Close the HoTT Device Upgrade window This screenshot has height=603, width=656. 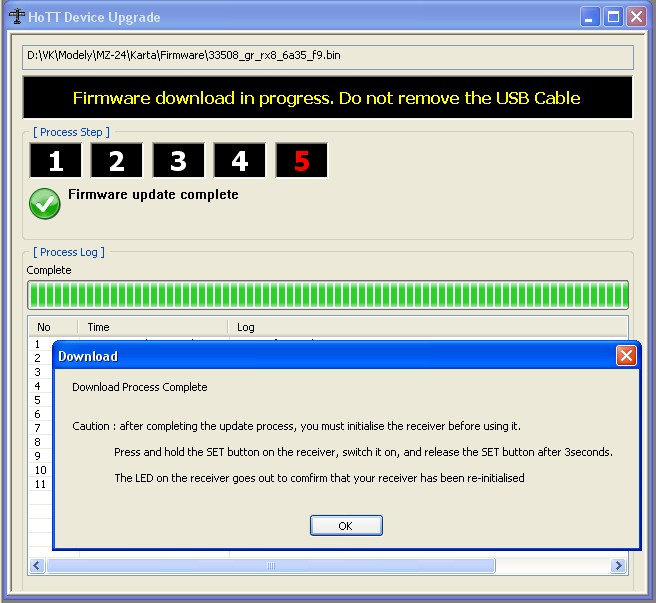[x=636, y=17]
